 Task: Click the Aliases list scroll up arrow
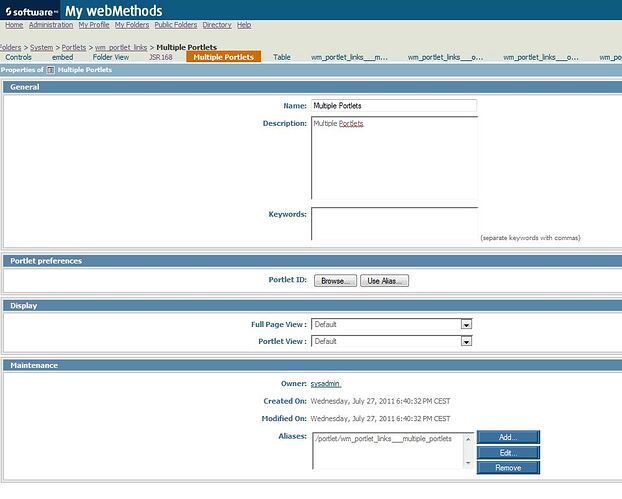[468, 439]
